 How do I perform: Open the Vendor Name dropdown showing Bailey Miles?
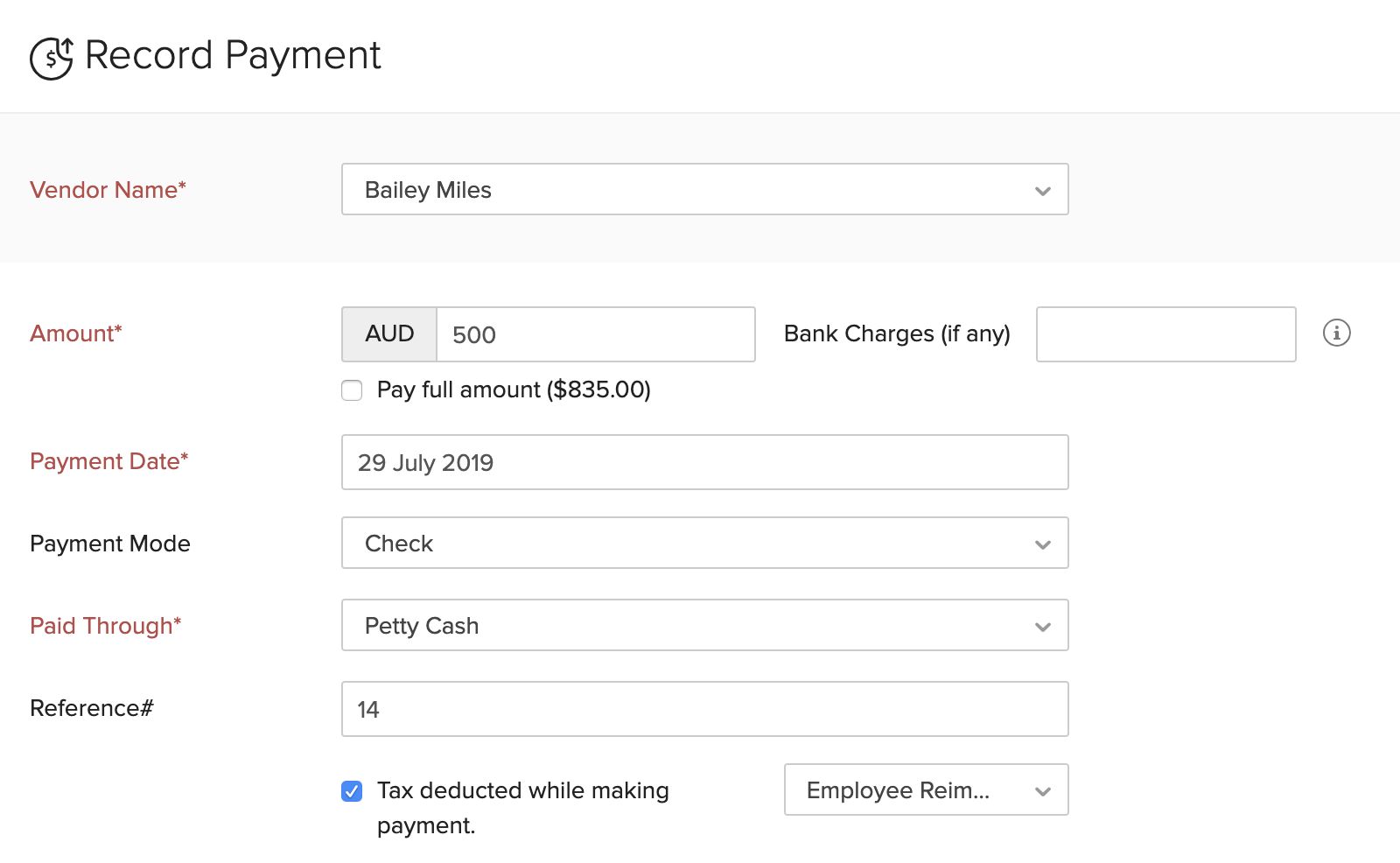(691, 190)
